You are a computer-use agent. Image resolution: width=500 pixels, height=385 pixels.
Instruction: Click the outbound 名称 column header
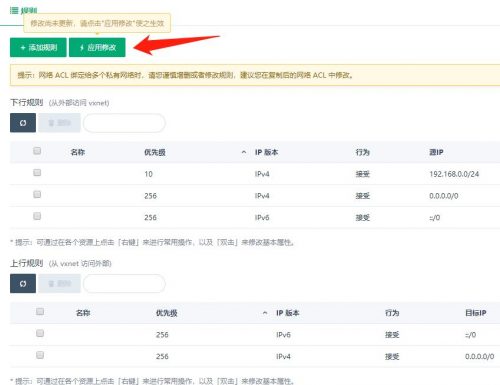coord(83,313)
